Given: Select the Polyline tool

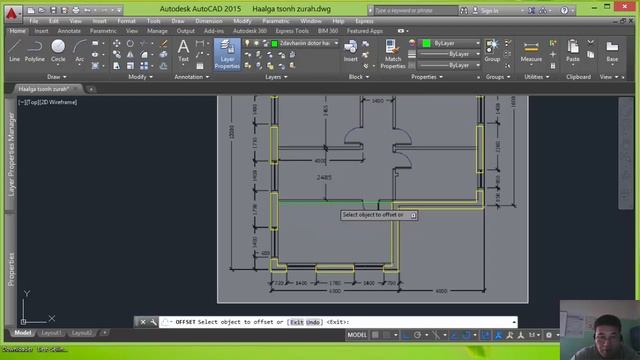Looking at the screenshot, I should click(35, 51).
